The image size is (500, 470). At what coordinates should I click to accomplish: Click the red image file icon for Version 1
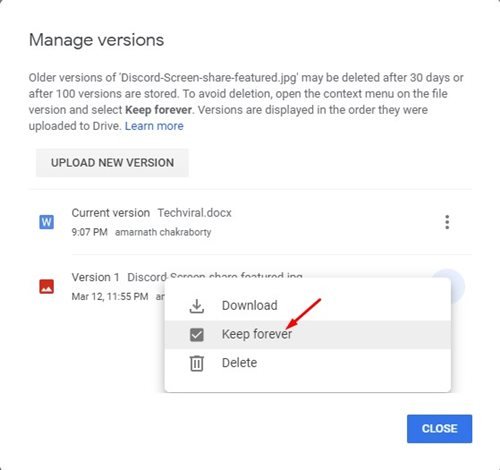click(47, 287)
